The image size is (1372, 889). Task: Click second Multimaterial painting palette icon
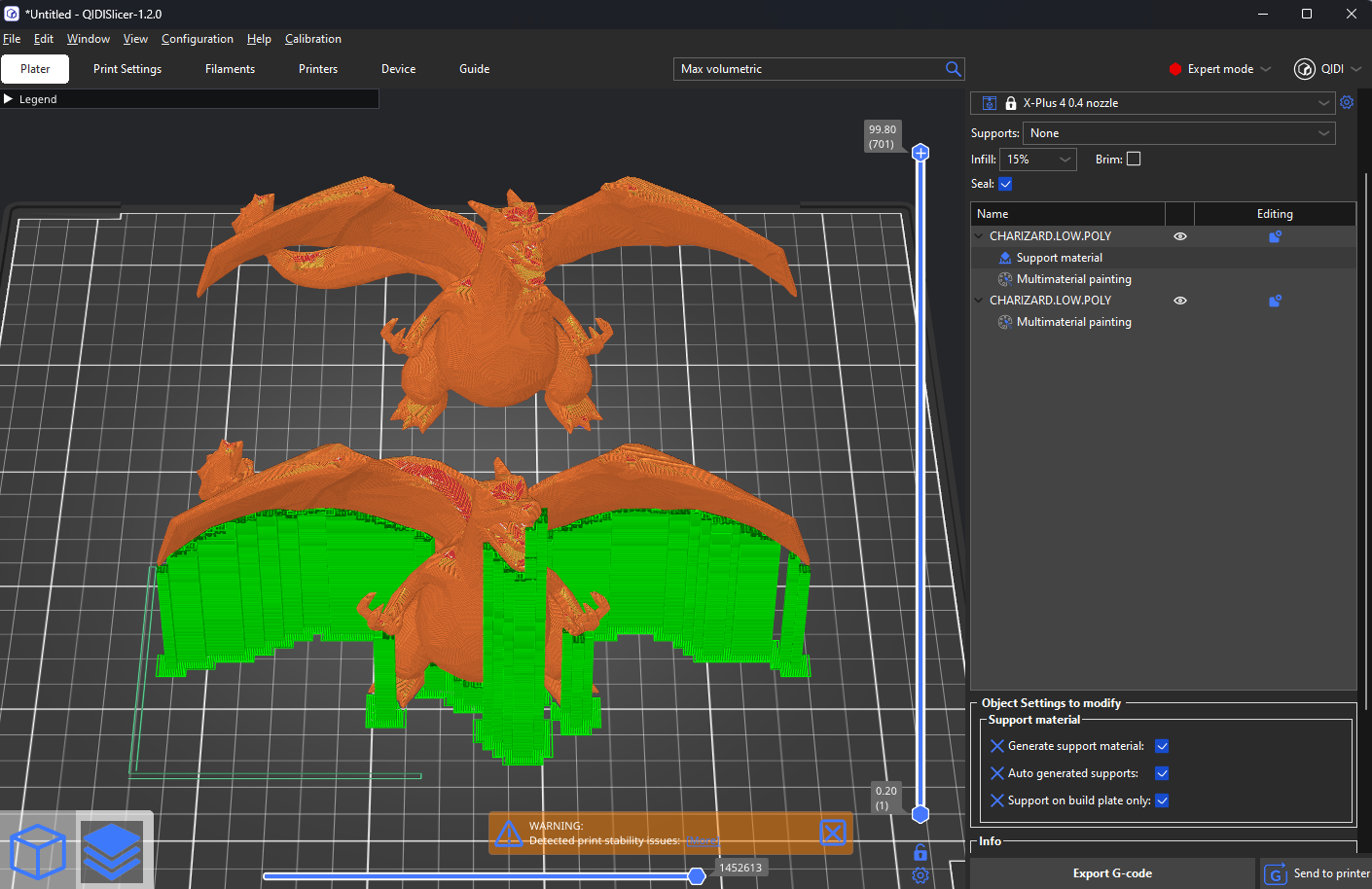(1005, 322)
